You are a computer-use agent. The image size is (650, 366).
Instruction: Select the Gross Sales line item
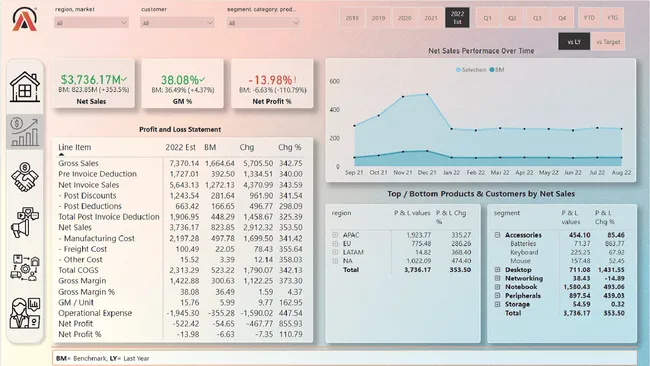[78, 163]
